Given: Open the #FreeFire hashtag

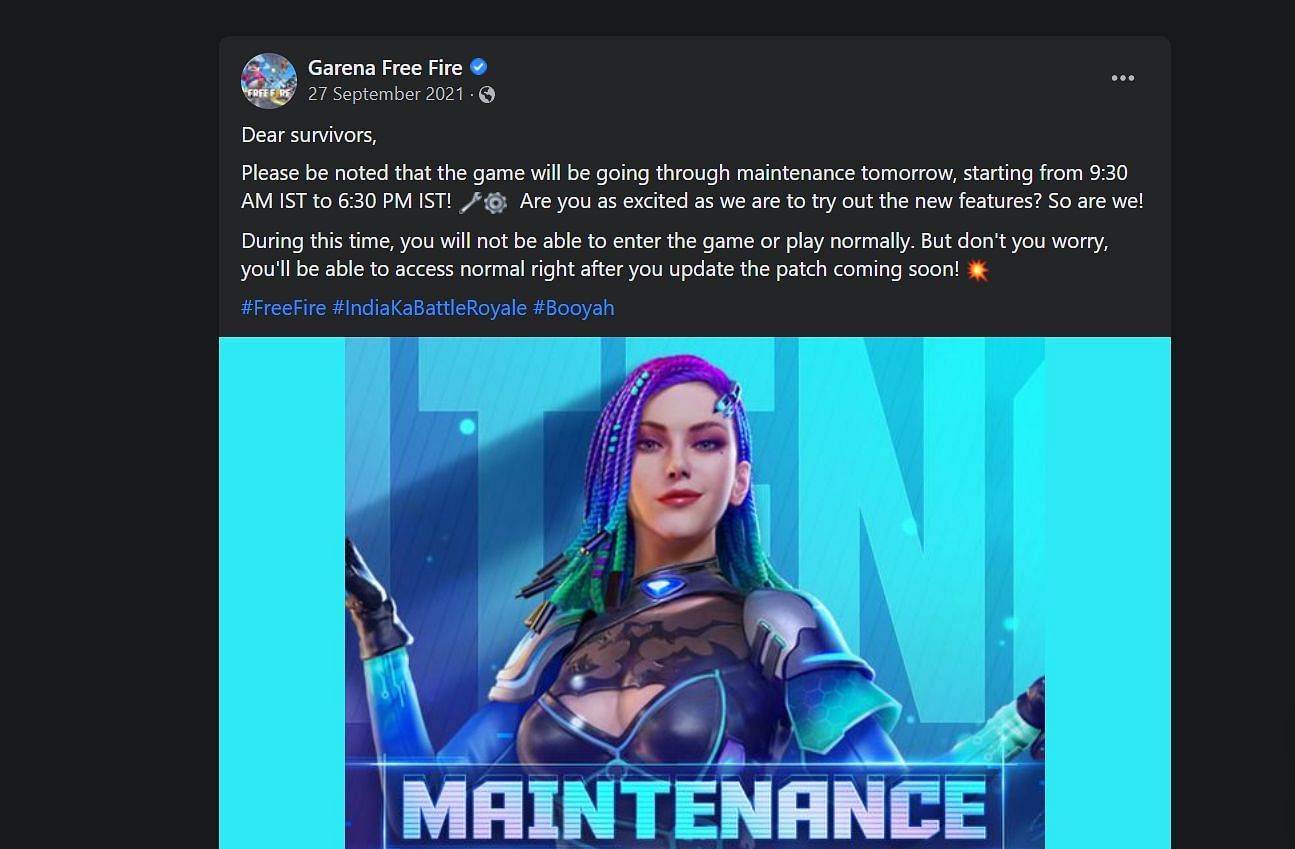Looking at the screenshot, I should pyautogui.click(x=284, y=308).
